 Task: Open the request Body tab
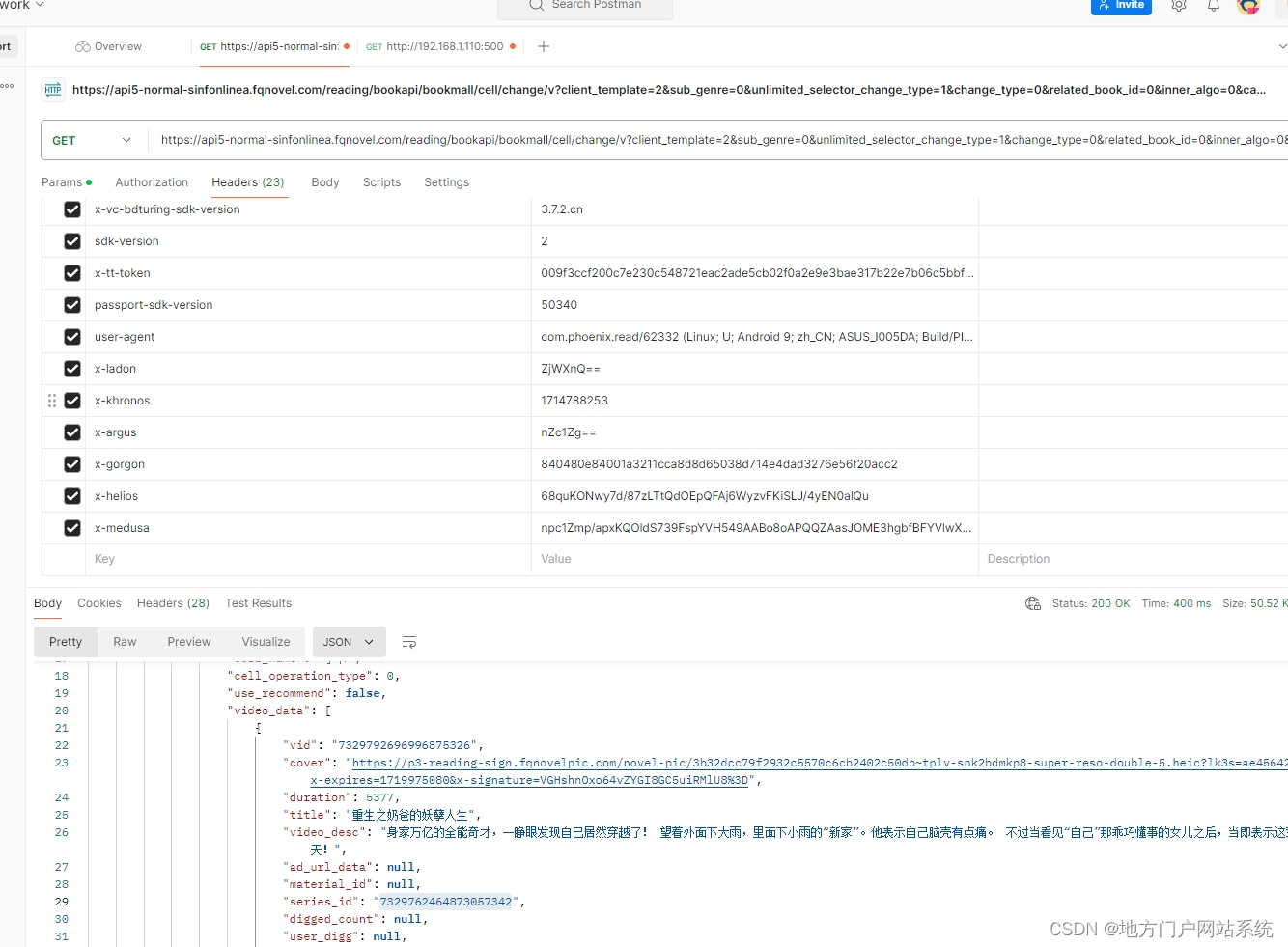tap(325, 182)
